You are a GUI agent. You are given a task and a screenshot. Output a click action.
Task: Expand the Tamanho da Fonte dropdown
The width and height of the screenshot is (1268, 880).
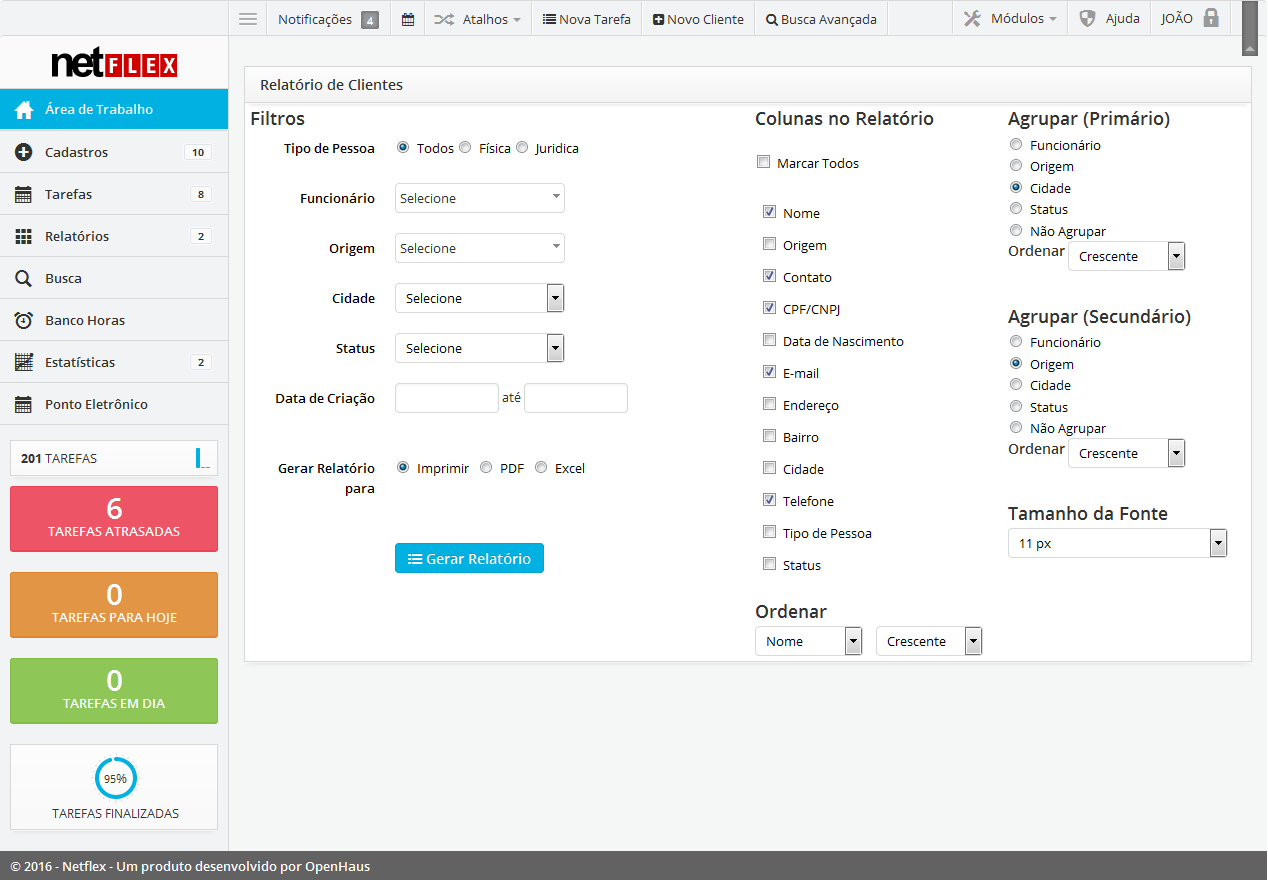1117,543
